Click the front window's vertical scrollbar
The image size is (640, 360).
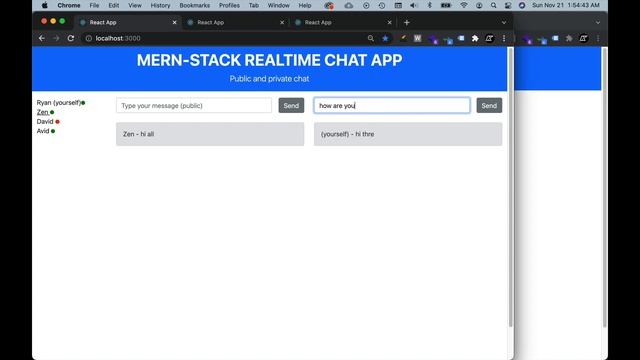tap(511, 187)
